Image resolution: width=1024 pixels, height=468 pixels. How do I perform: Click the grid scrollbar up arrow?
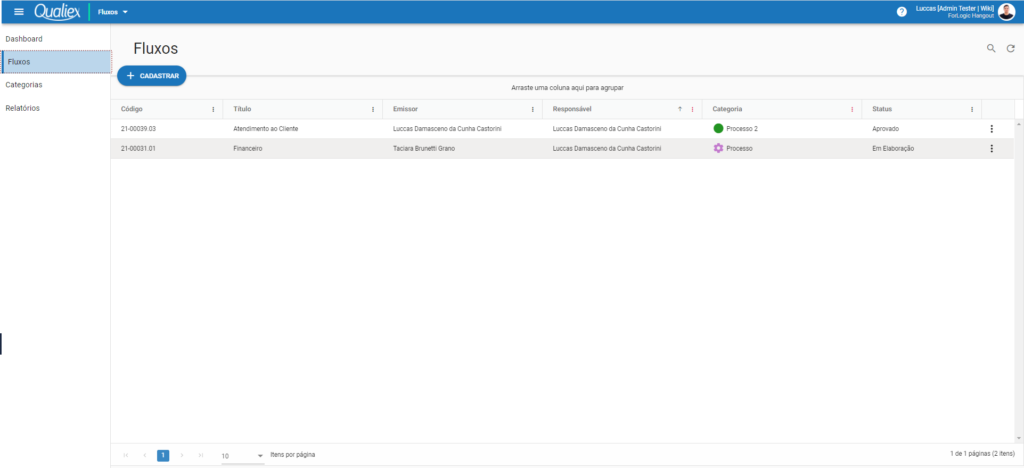point(1019,123)
